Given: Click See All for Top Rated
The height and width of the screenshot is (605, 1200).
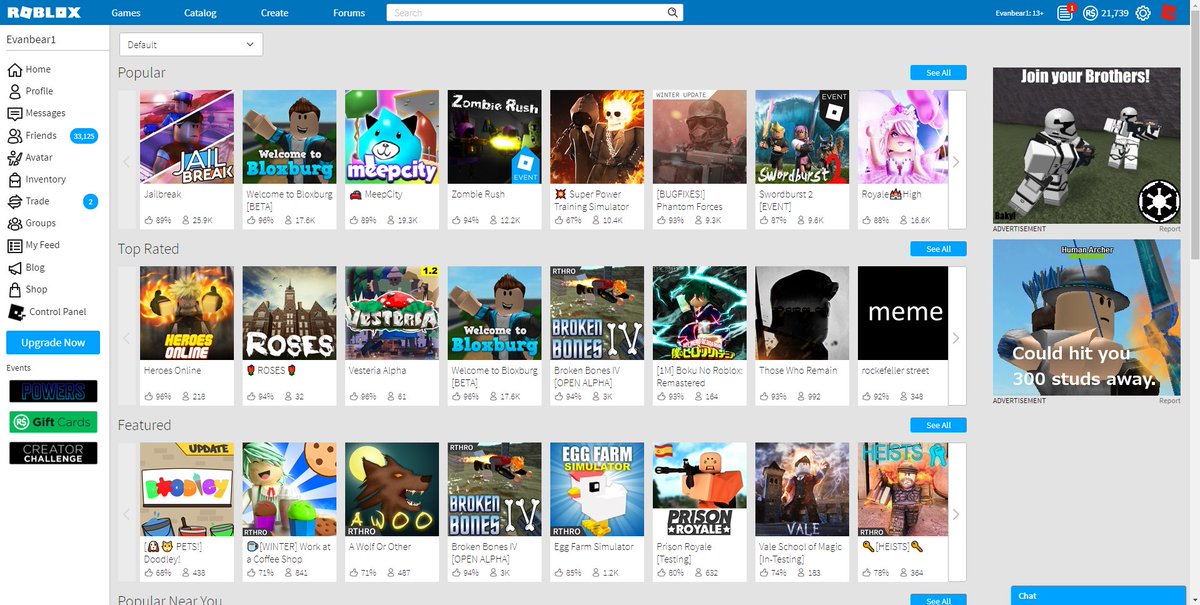Looking at the screenshot, I should tap(938, 249).
